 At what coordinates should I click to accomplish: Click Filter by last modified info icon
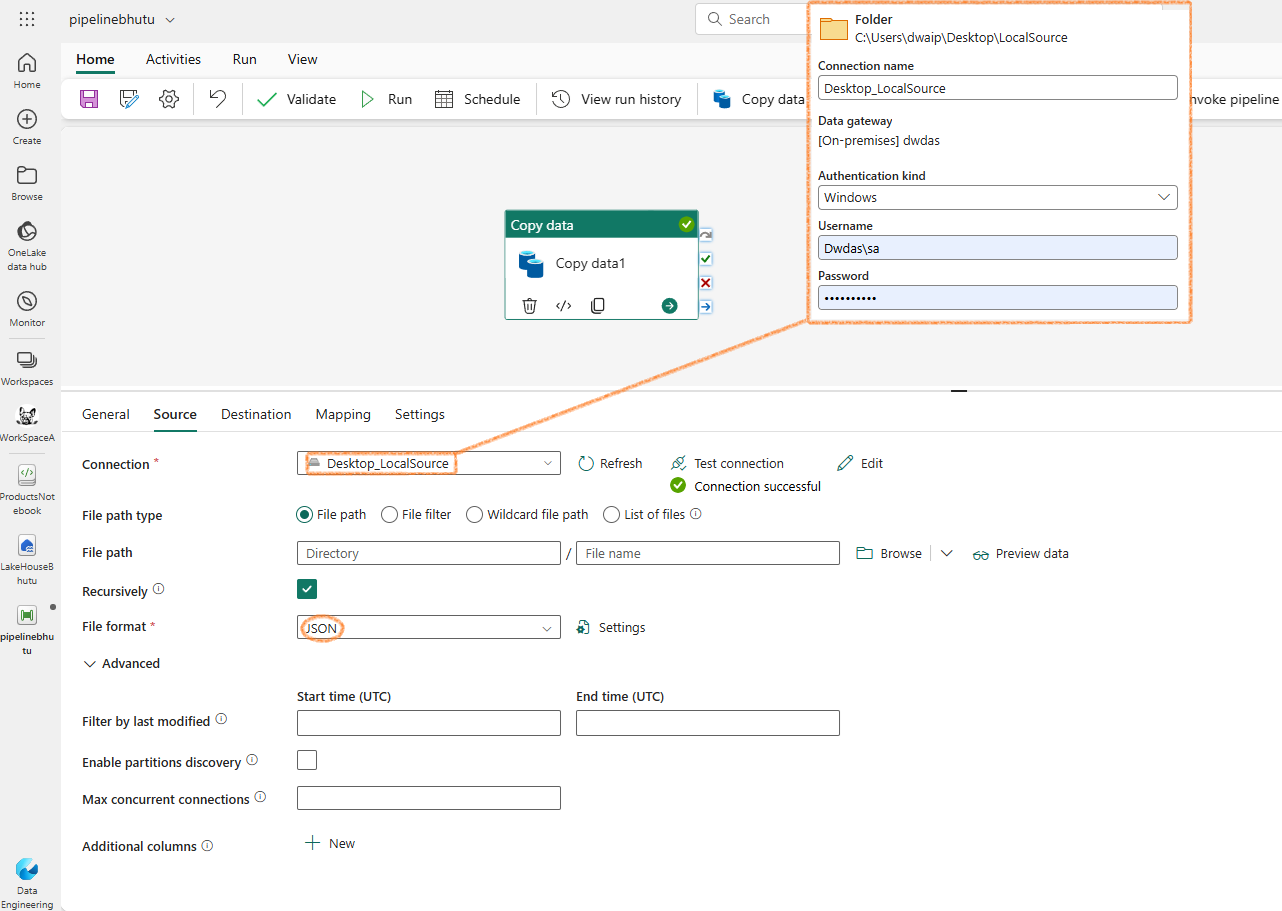click(x=221, y=719)
